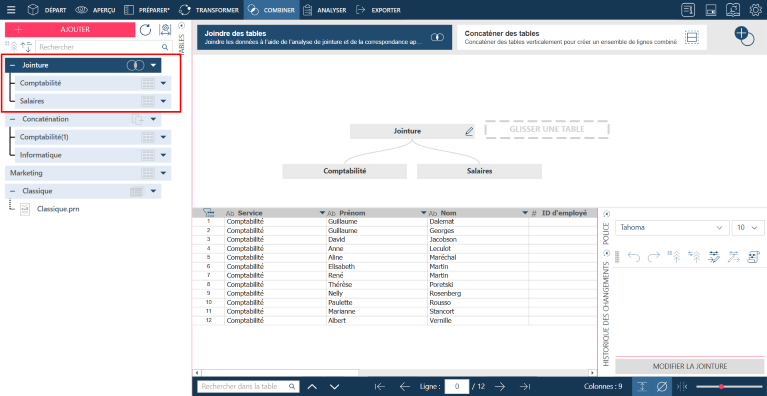Click the zoom slider handle

pyautogui.click(x=721, y=387)
